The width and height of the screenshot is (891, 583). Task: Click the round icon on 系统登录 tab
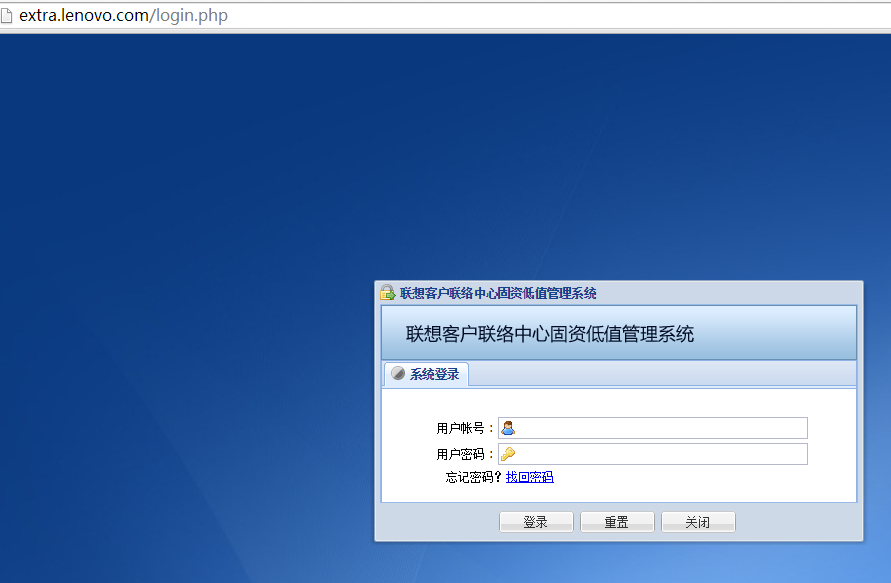point(398,373)
